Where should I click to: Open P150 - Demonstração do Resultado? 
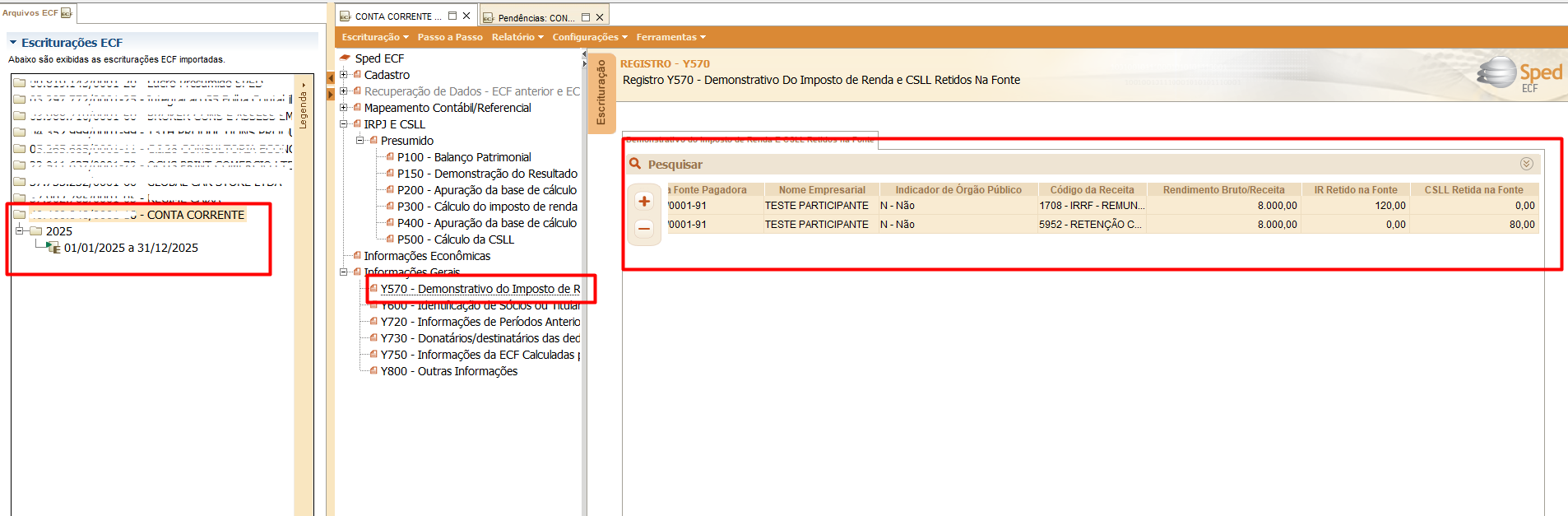[487, 174]
